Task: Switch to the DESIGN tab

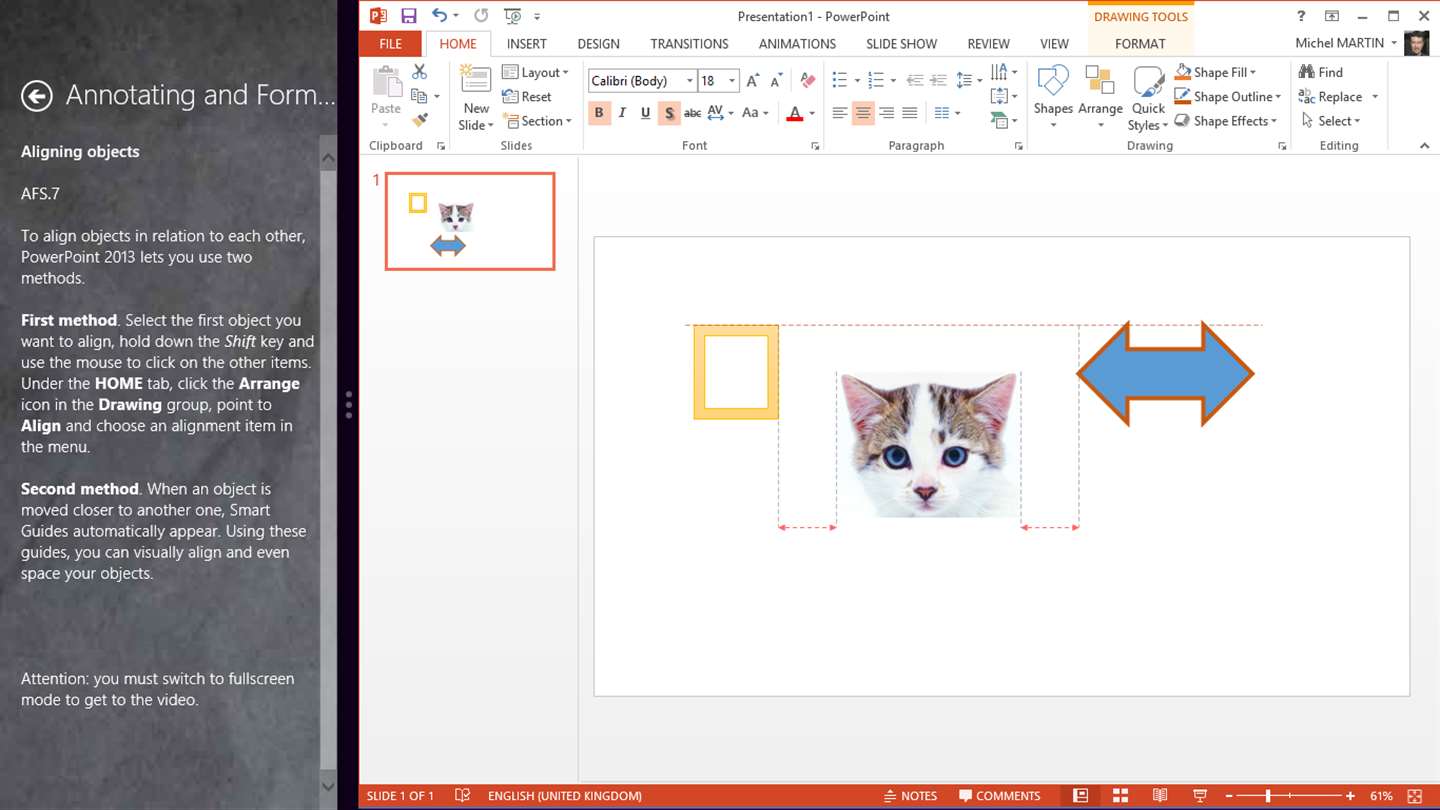Action: (598, 44)
